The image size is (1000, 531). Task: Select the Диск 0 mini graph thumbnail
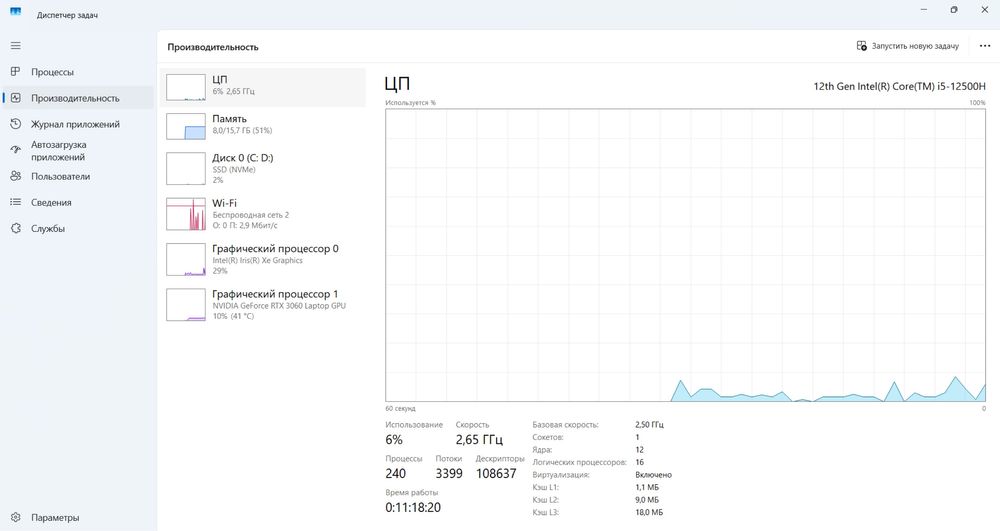coord(186,168)
